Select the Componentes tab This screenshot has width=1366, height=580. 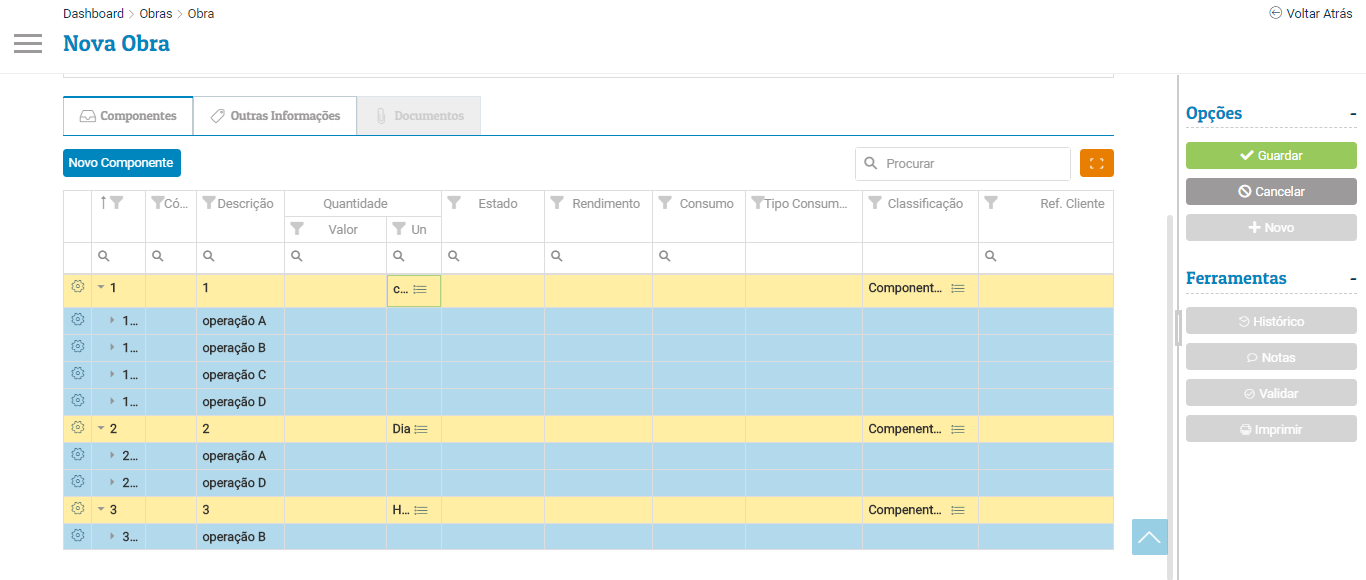coord(128,116)
